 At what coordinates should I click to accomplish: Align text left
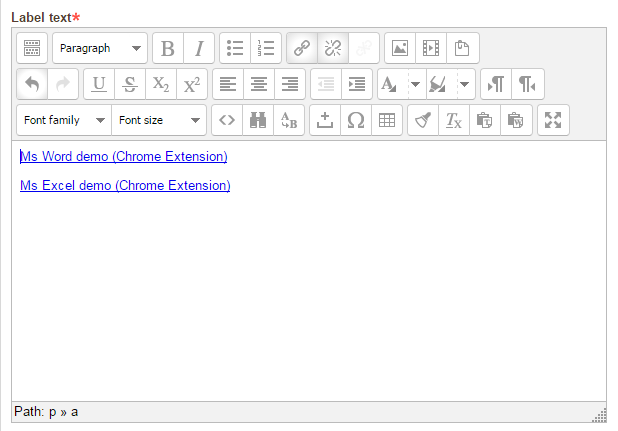click(x=228, y=84)
